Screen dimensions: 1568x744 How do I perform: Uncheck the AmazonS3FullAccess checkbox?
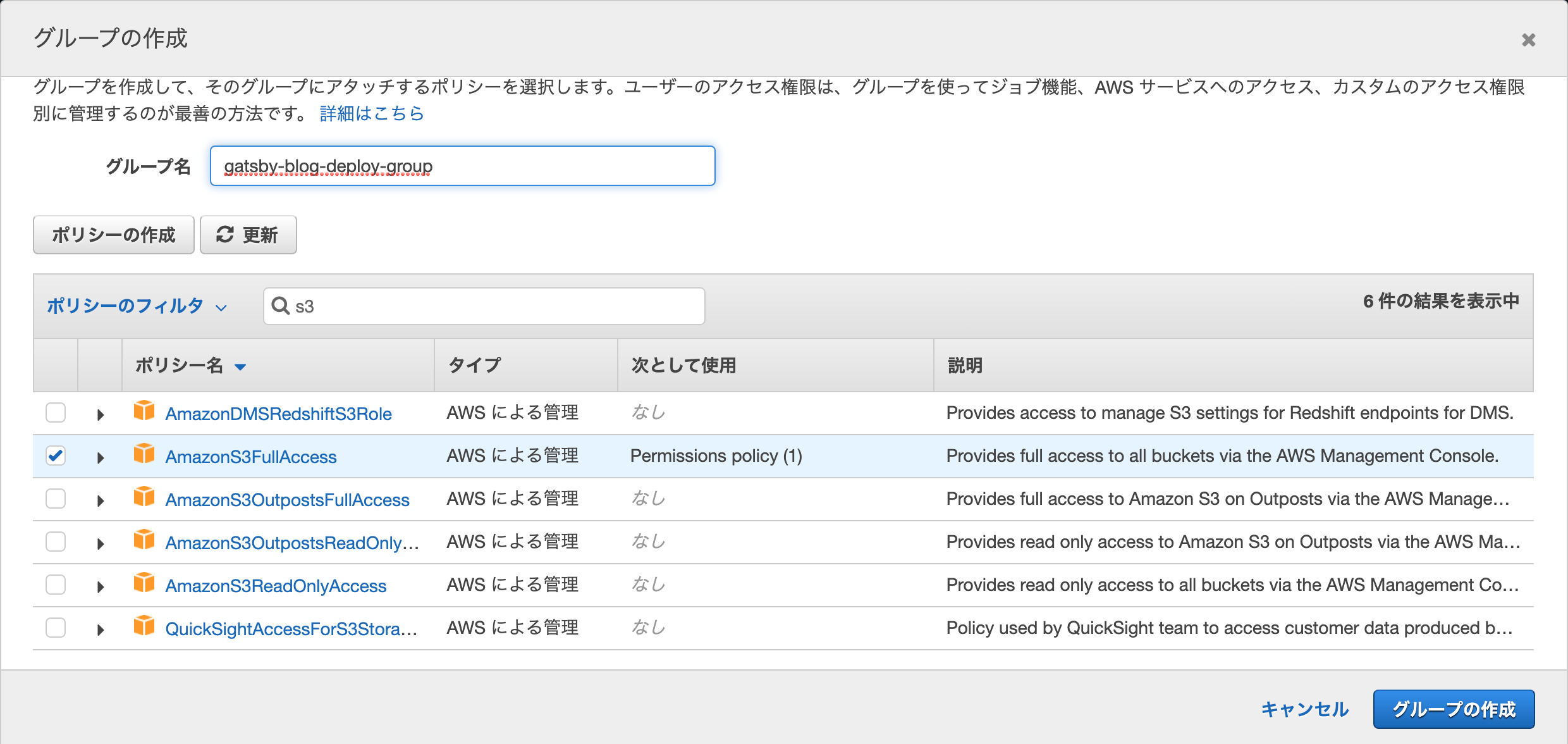click(56, 456)
